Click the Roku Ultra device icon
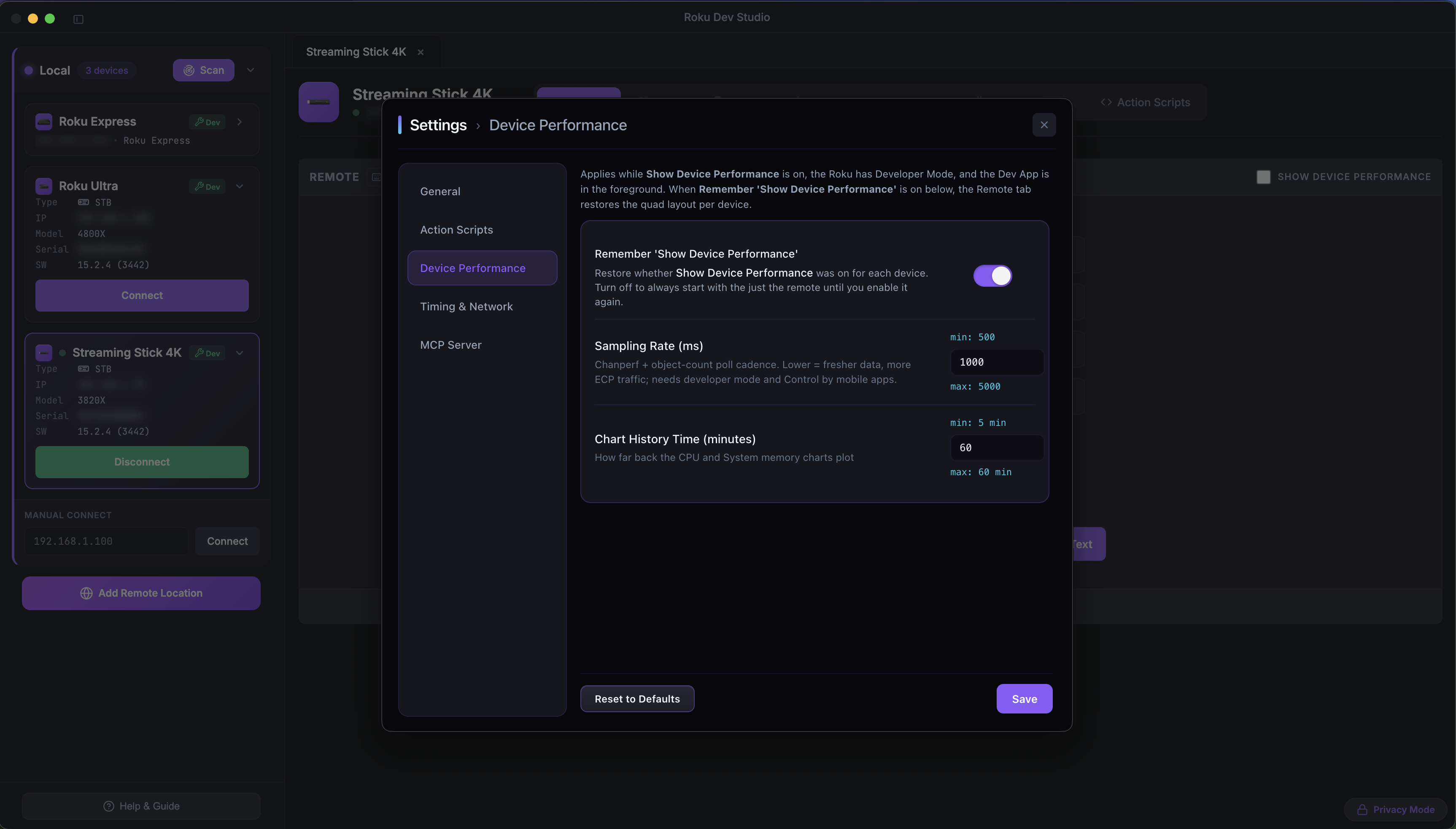The height and width of the screenshot is (829, 1456). pyautogui.click(x=44, y=186)
